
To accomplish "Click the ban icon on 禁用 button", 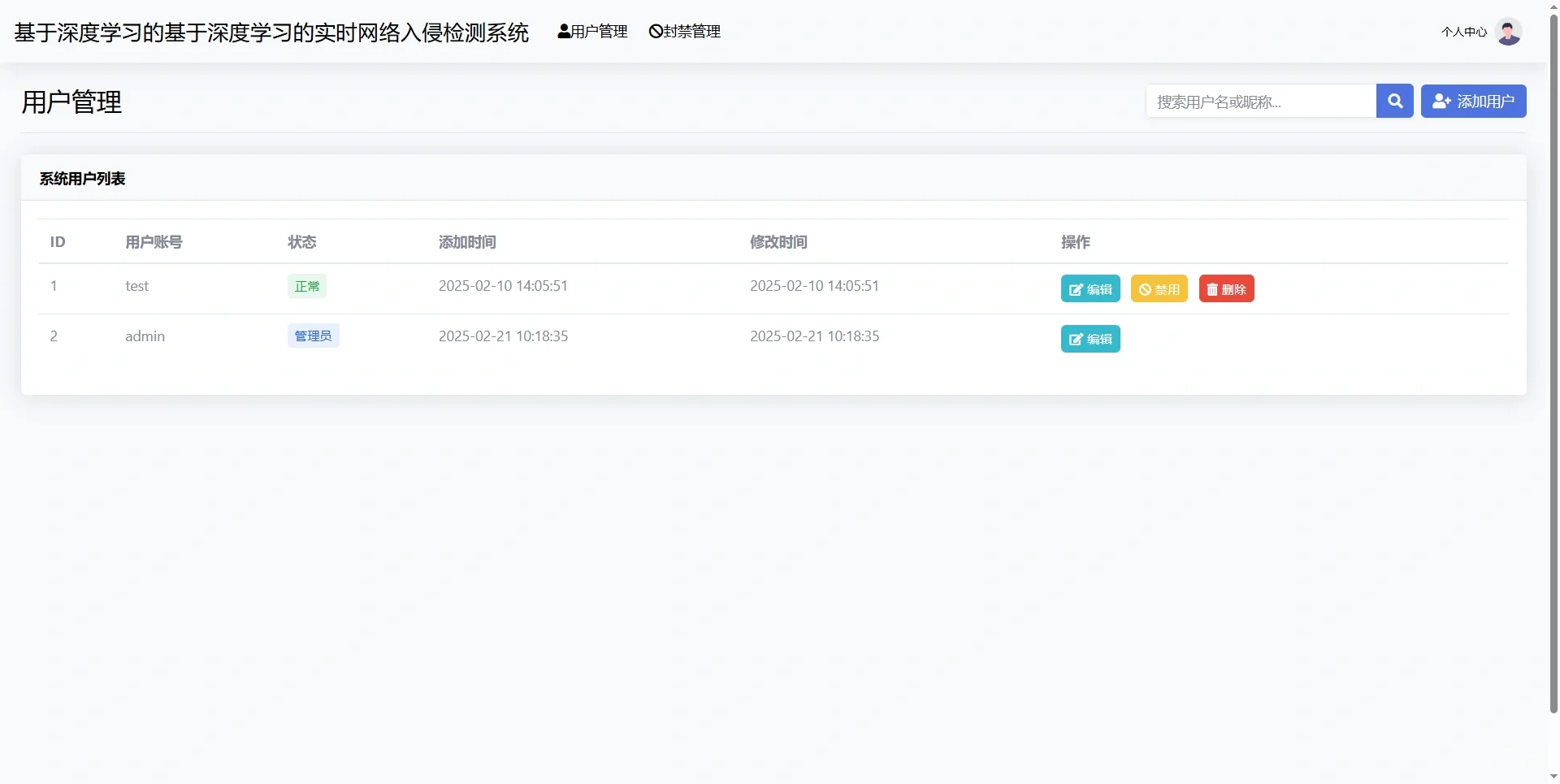I will tap(1145, 288).
